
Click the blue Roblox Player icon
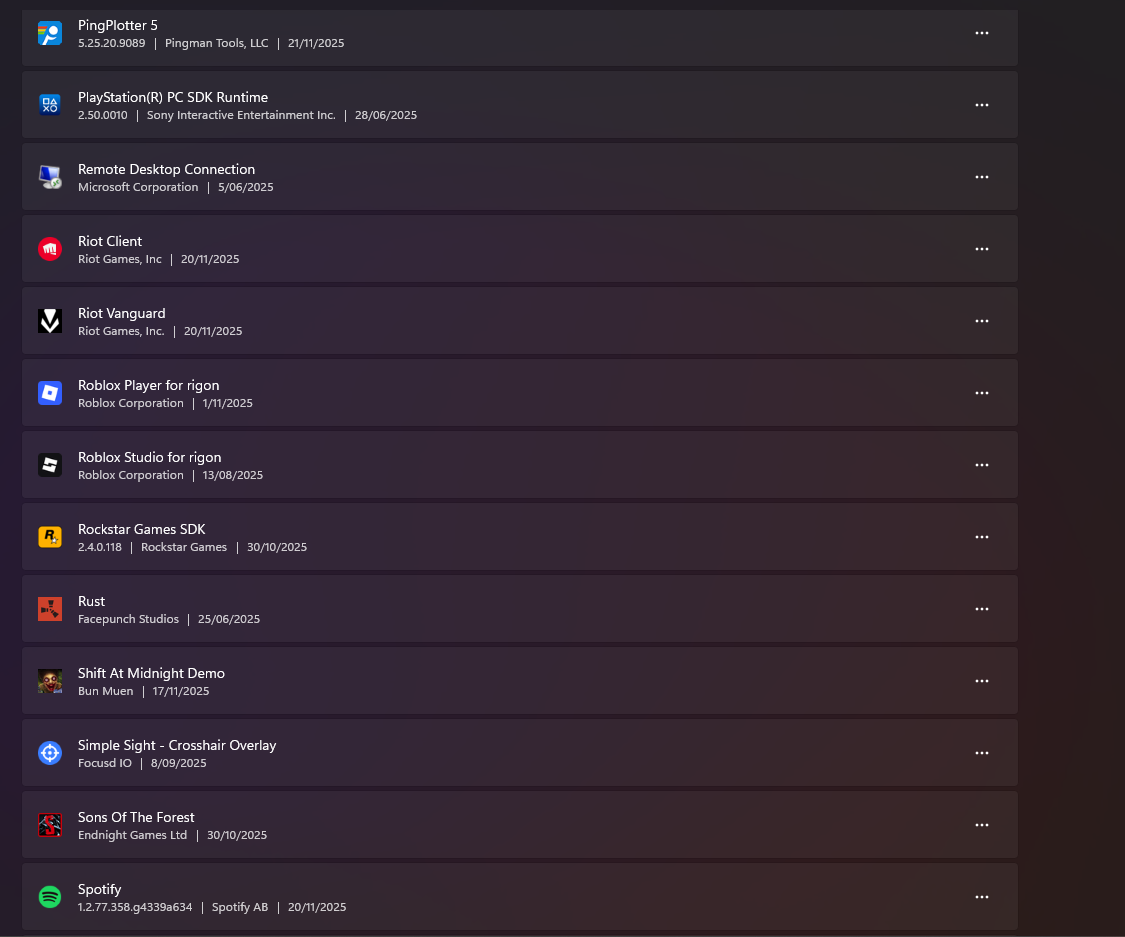[x=50, y=393]
